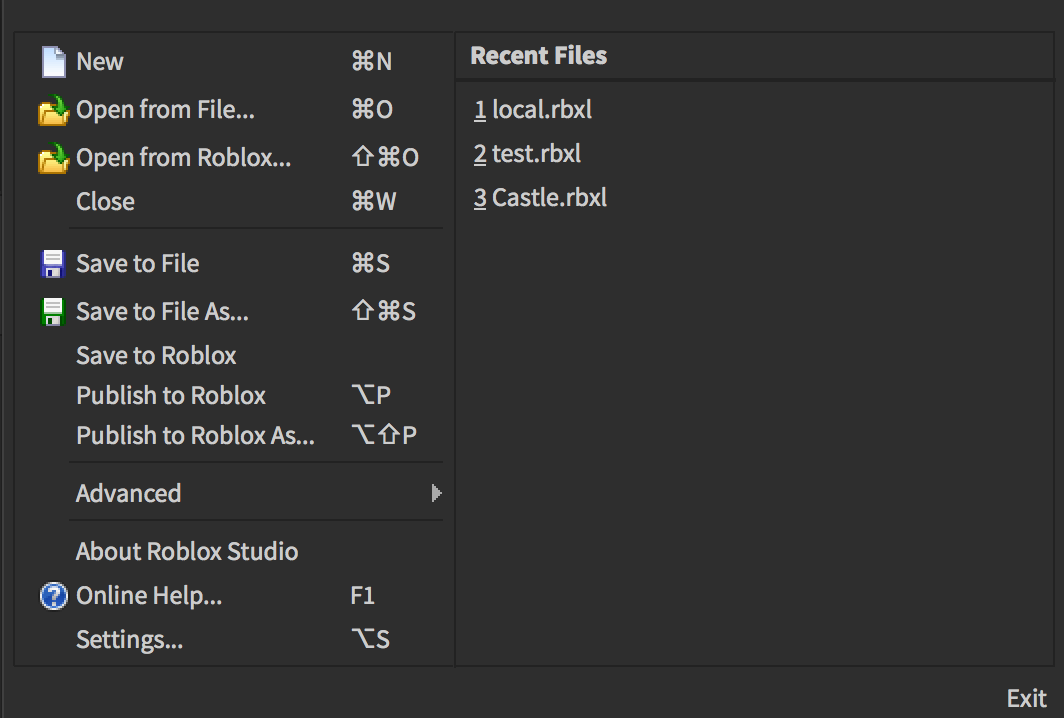
Task: Click the New document page icon
Action: click(54, 62)
